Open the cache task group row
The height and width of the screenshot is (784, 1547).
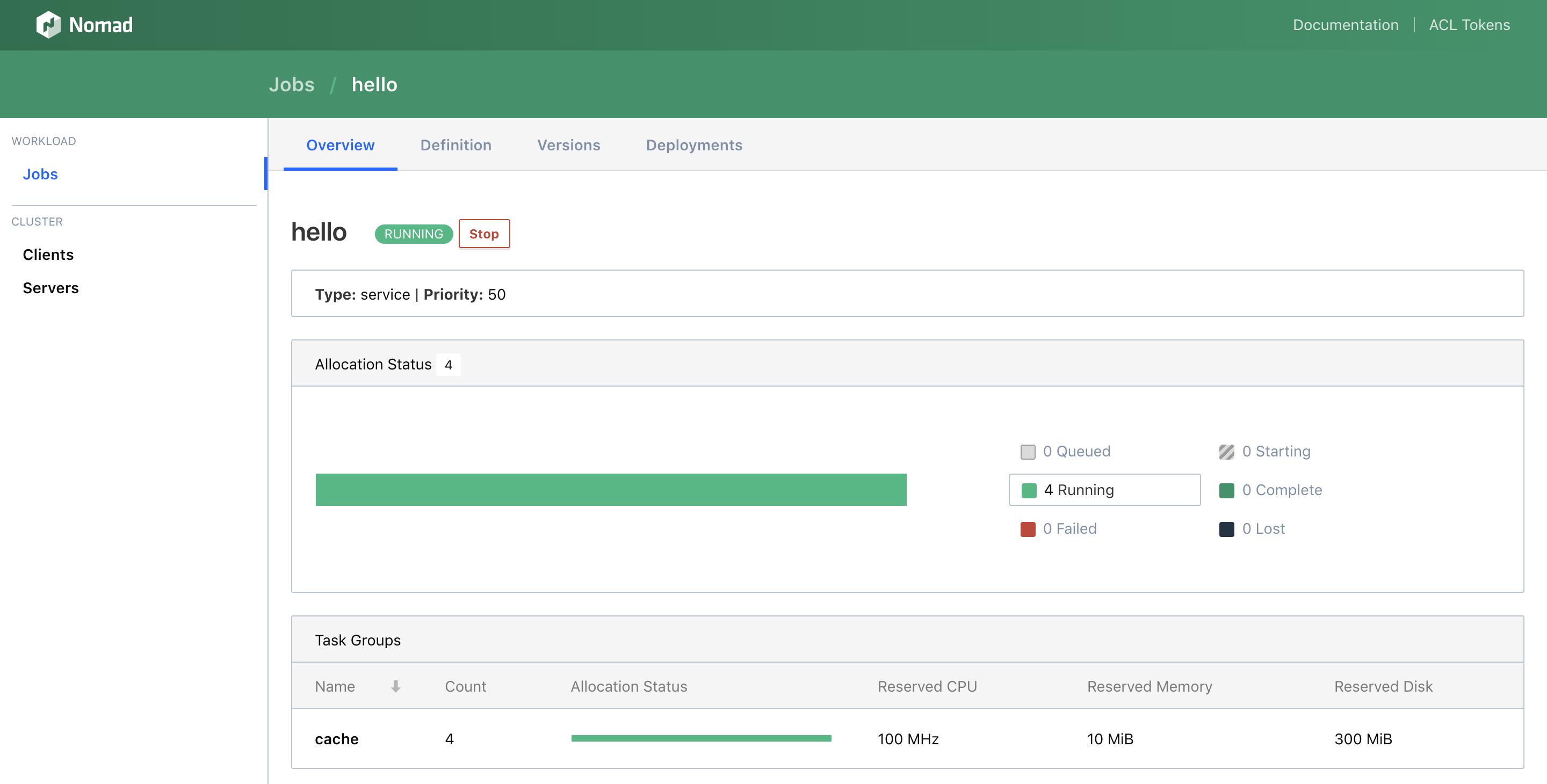(336, 738)
